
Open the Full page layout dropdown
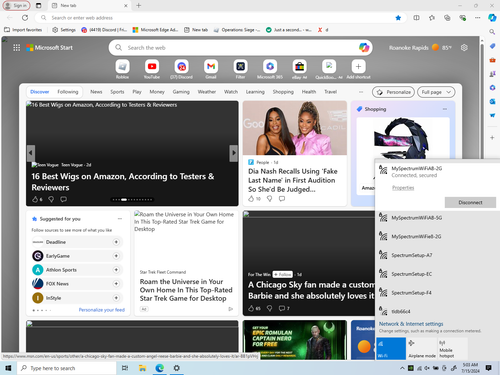point(436,92)
